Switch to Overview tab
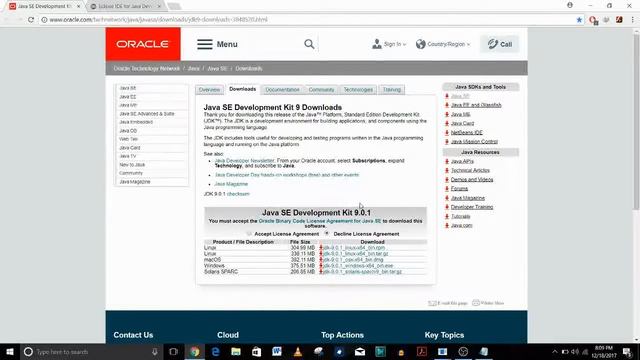640x360 pixels. (209, 90)
